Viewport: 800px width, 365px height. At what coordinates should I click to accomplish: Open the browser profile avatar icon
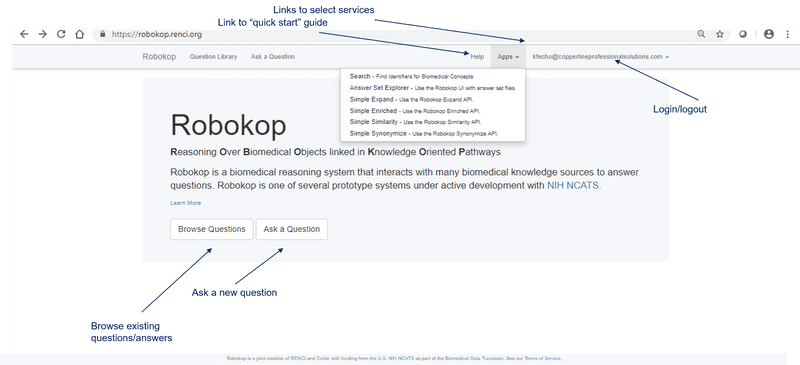click(769, 34)
